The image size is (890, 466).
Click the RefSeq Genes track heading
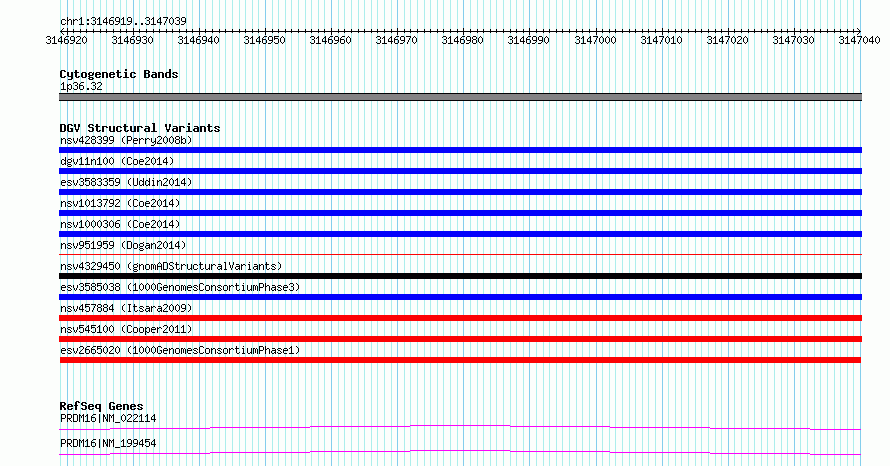(x=101, y=406)
